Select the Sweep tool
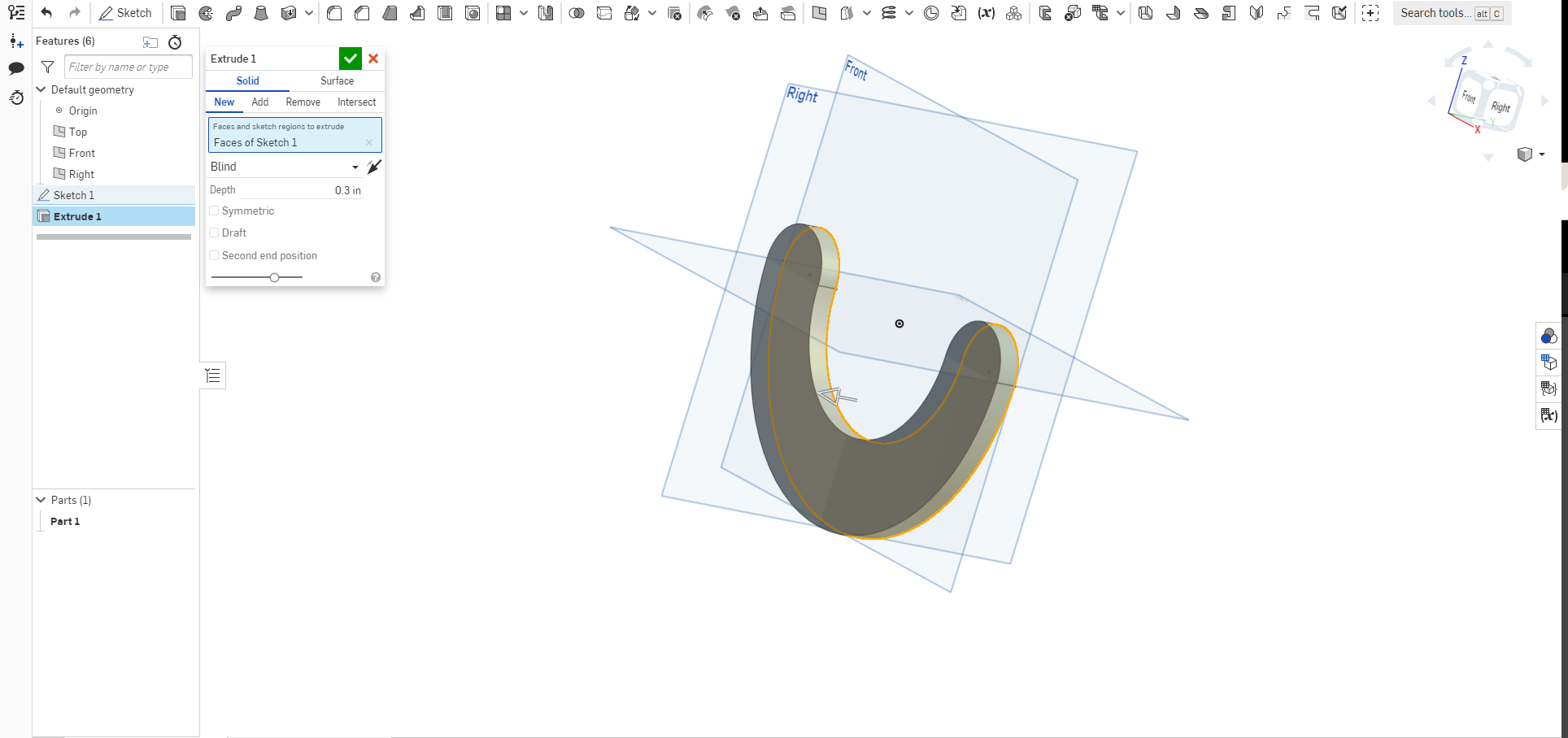 pyautogui.click(x=233, y=13)
